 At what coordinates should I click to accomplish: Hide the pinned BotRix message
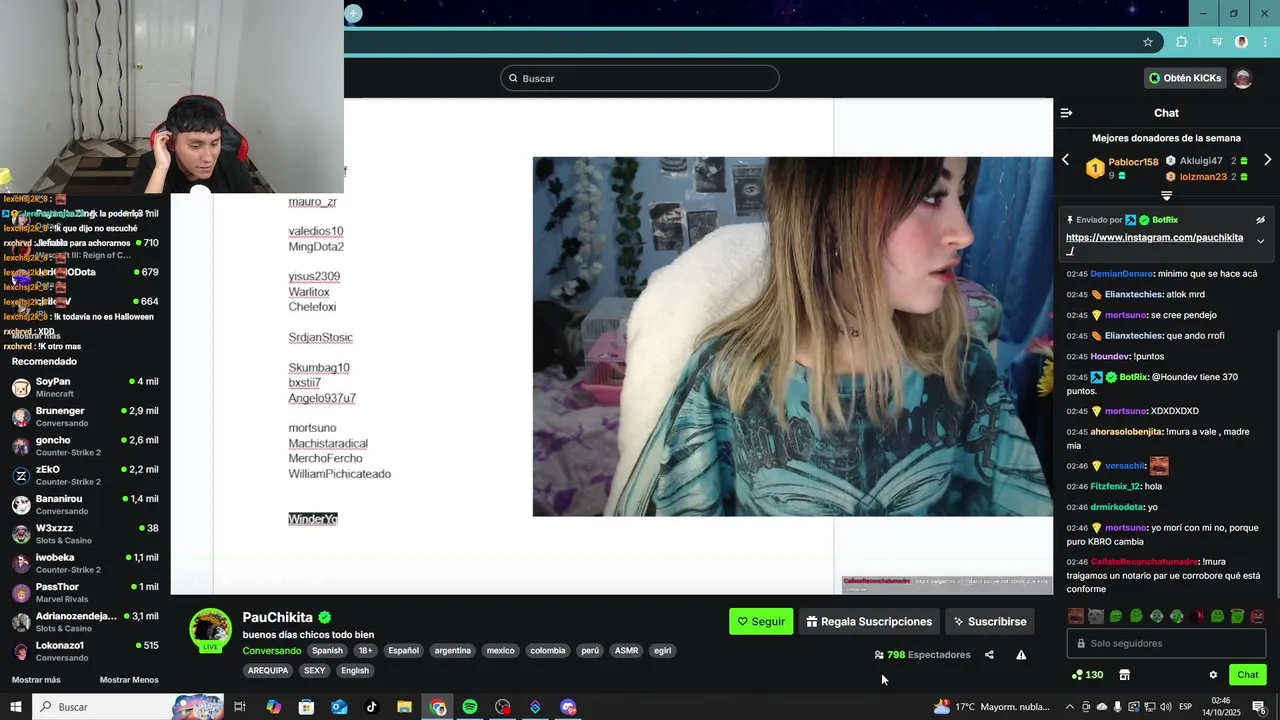tap(1261, 220)
